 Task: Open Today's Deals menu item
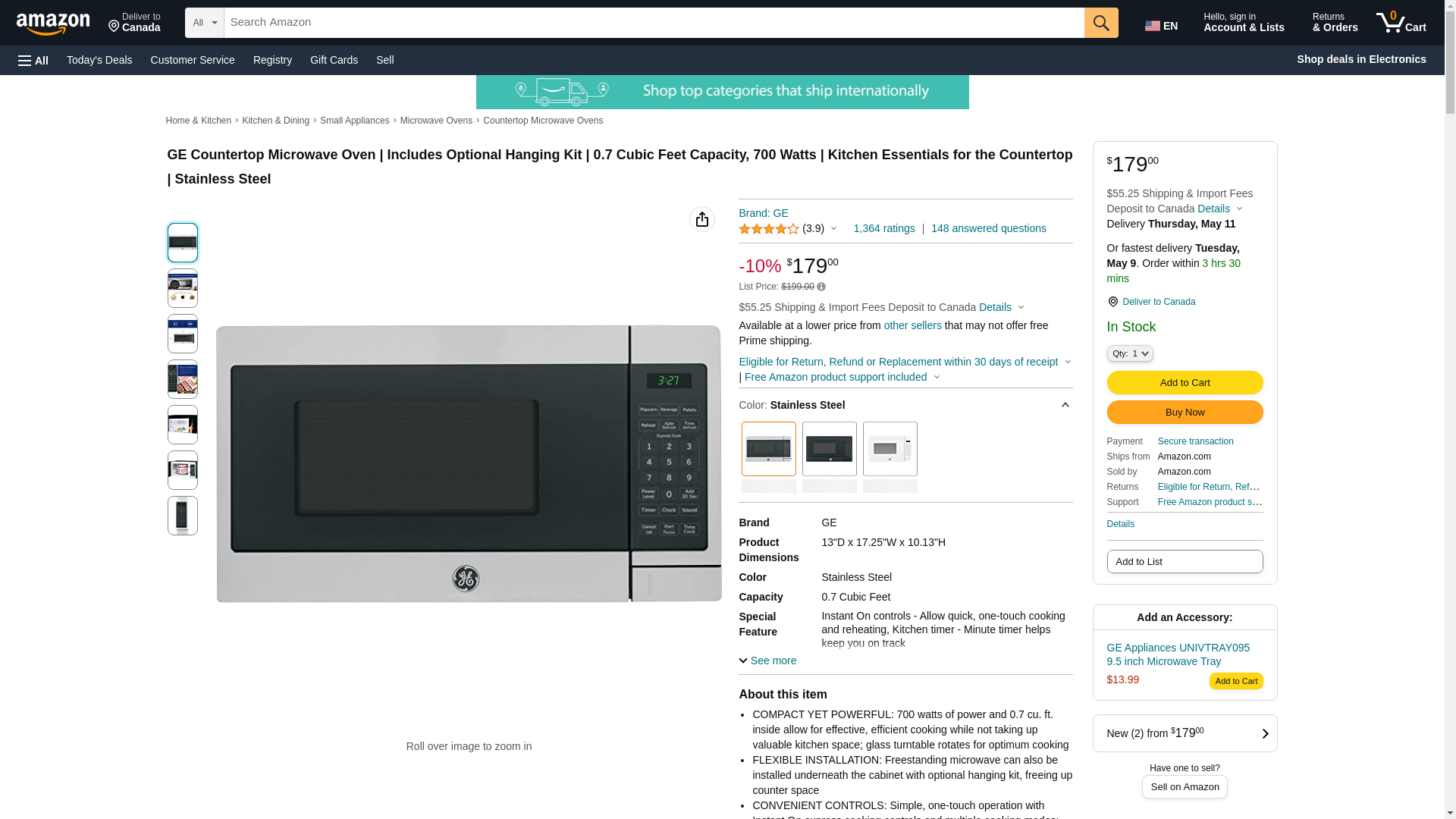click(99, 60)
